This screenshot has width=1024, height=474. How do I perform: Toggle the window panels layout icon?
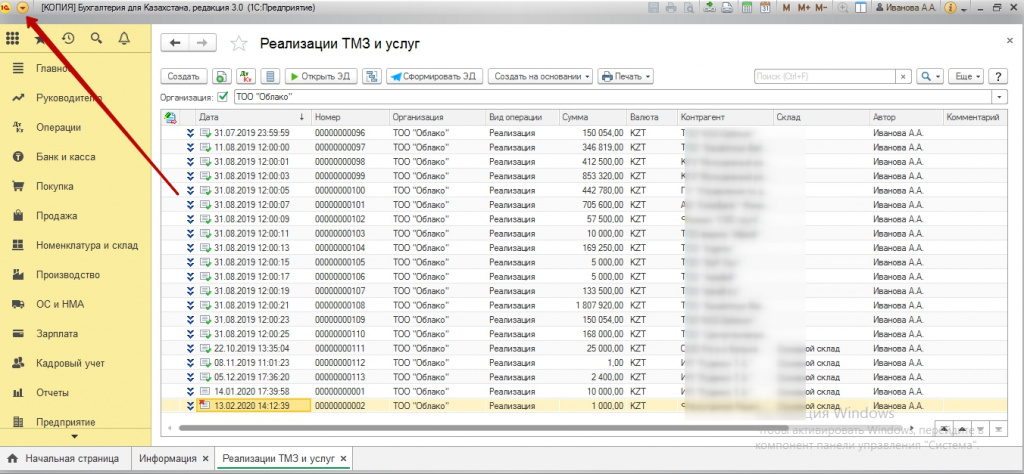click(x=861, y=8)
